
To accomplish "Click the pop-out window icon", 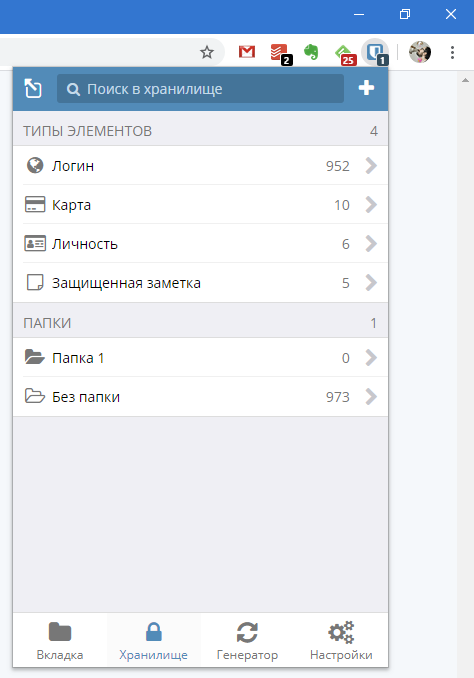I will [x=33, y=89].
